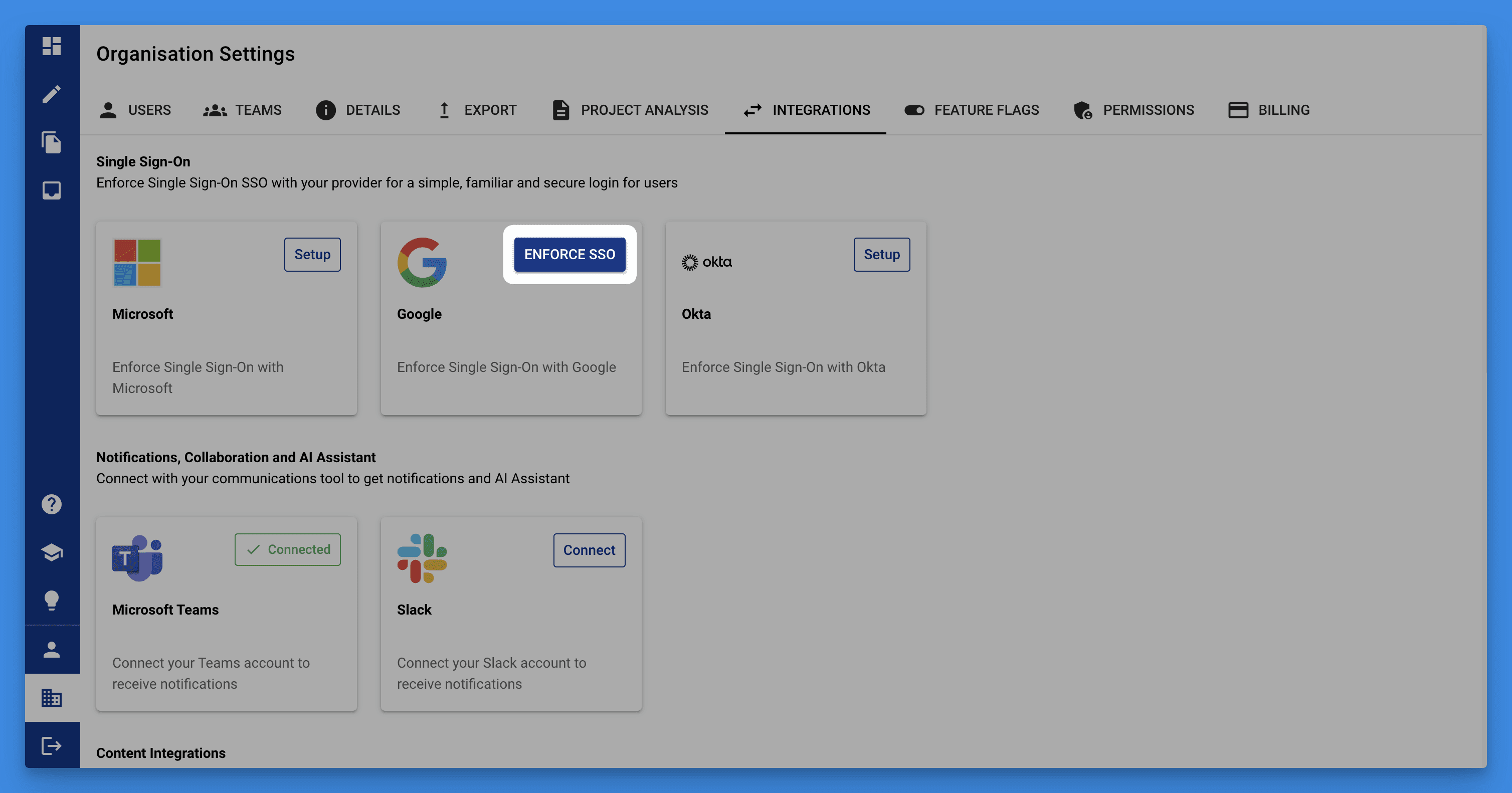Go to the Permissions tab
Screen dimensions: 1512x793
[1133, 110]
